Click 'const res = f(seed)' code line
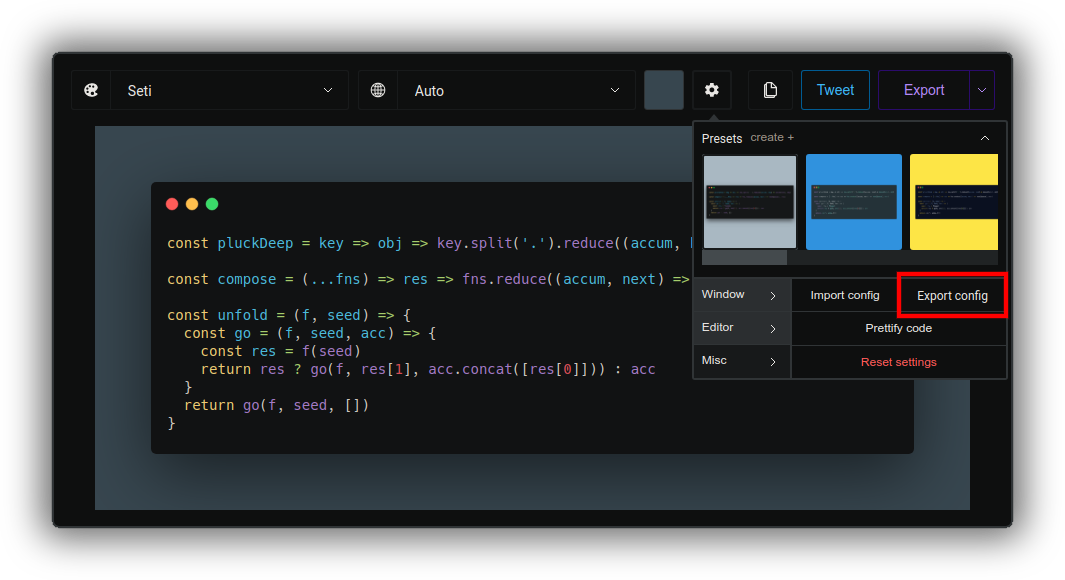 (x=281, y=351)
